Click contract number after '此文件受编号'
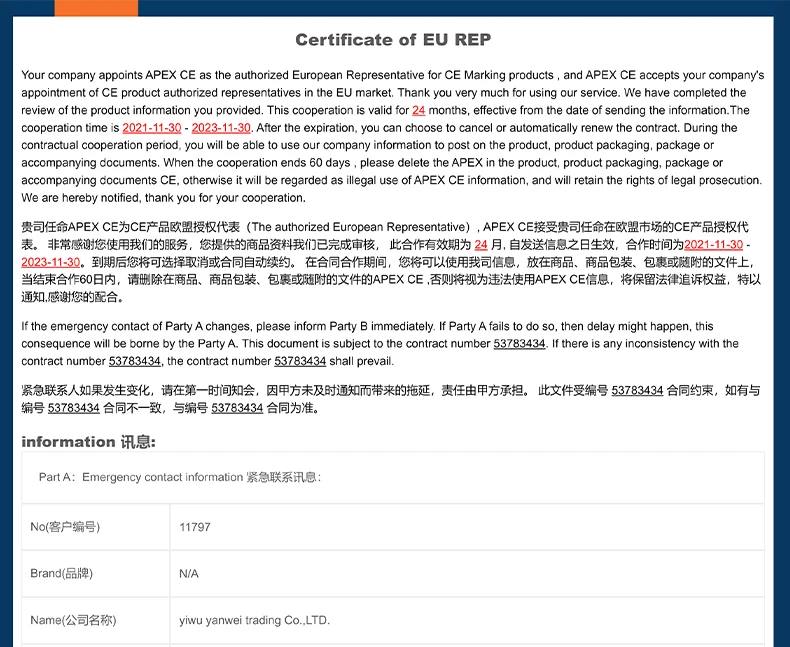This screenshot has height=647, width=790. coord(637,391)
